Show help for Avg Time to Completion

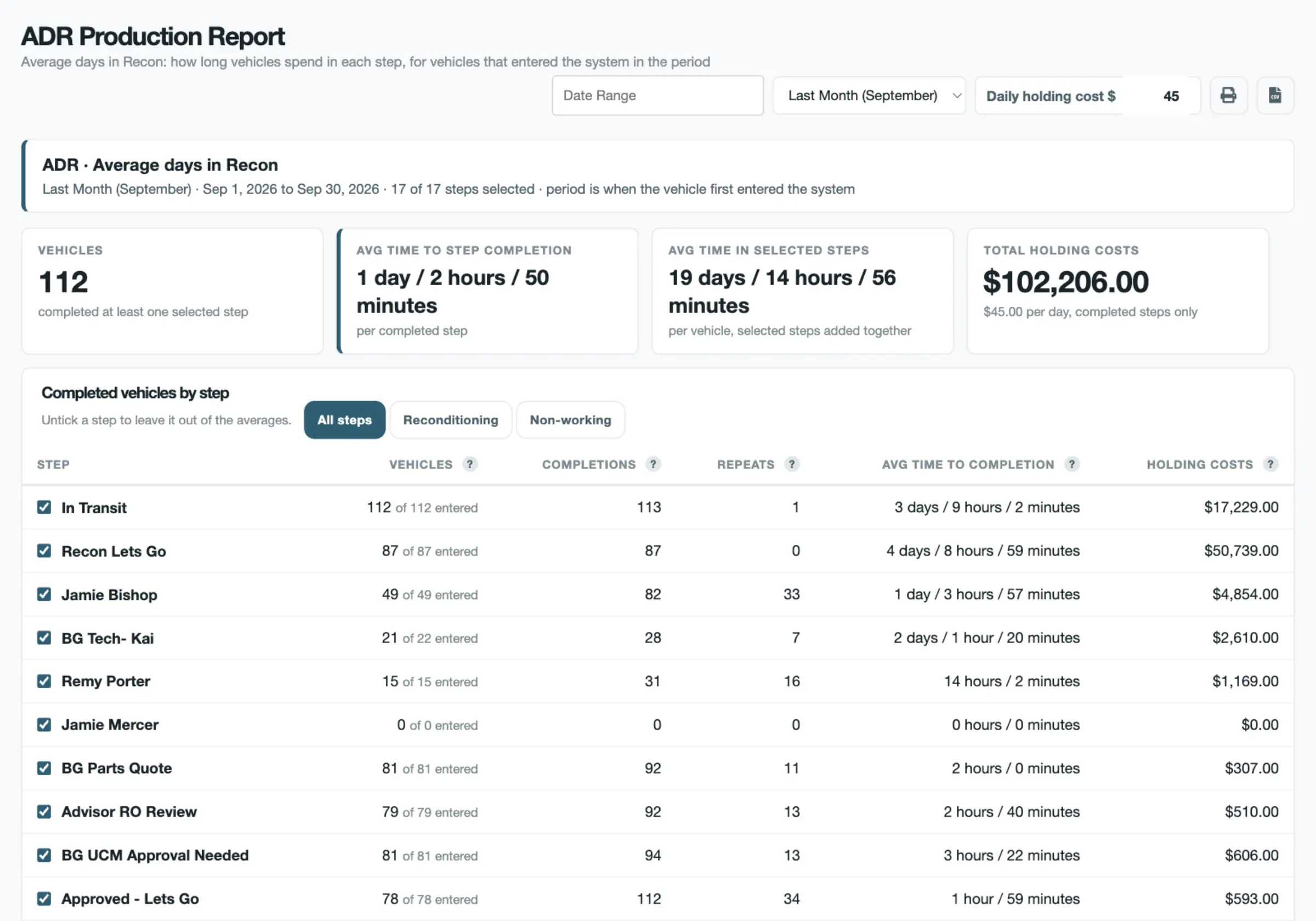[1072, 464]
